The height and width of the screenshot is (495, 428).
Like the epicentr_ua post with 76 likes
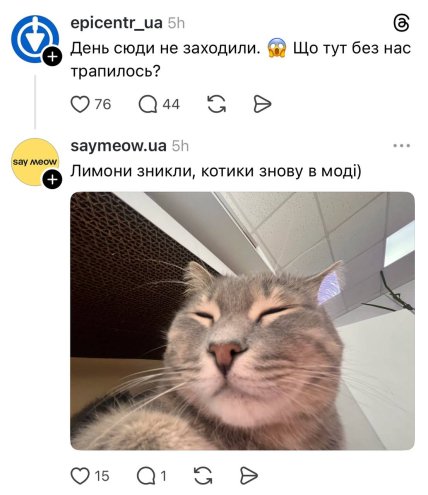[80, 104]
